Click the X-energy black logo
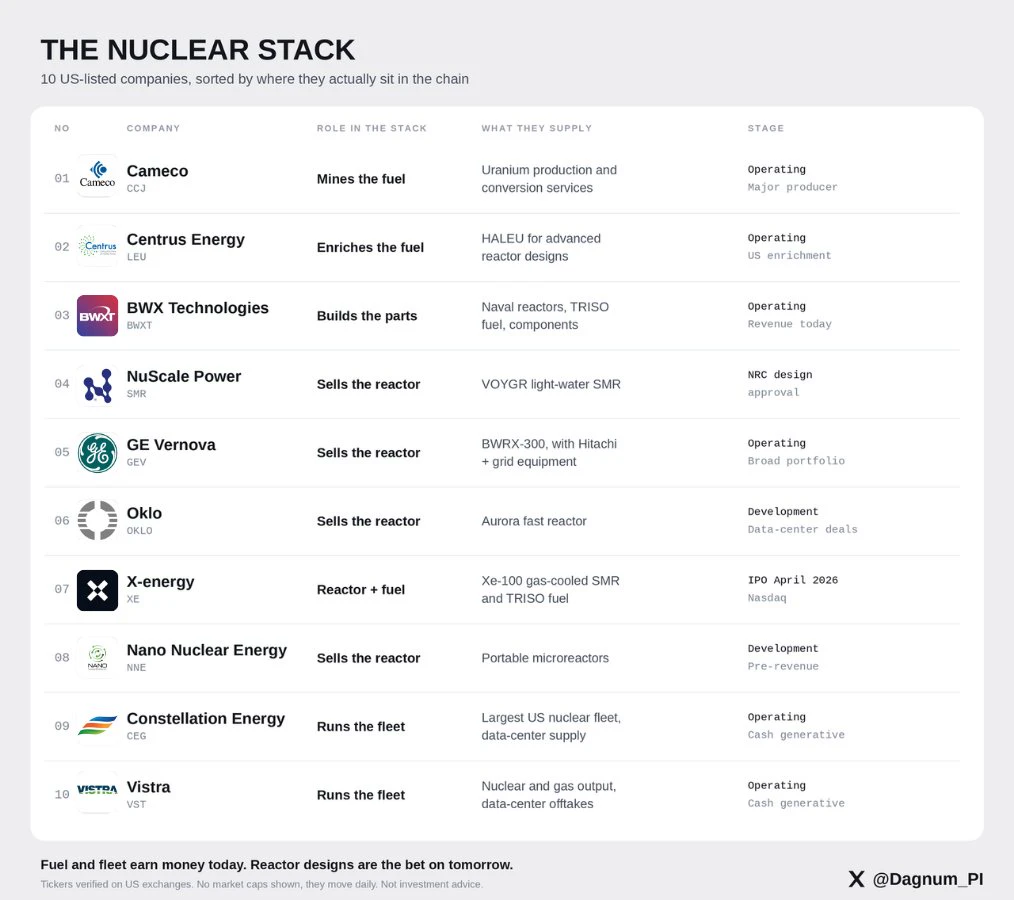The height and width of the screenshot is (900, 1014). pyautogui.click(x=97, y=590)
